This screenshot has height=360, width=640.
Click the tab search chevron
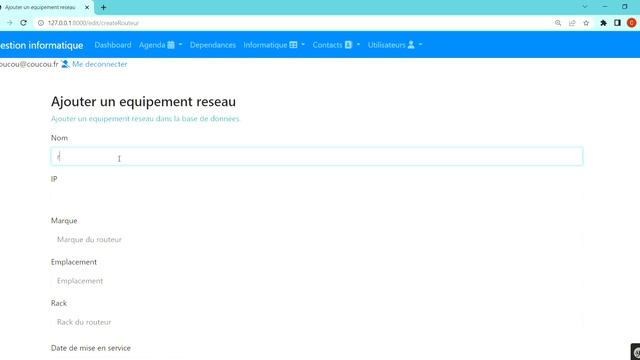coord(585,7)
